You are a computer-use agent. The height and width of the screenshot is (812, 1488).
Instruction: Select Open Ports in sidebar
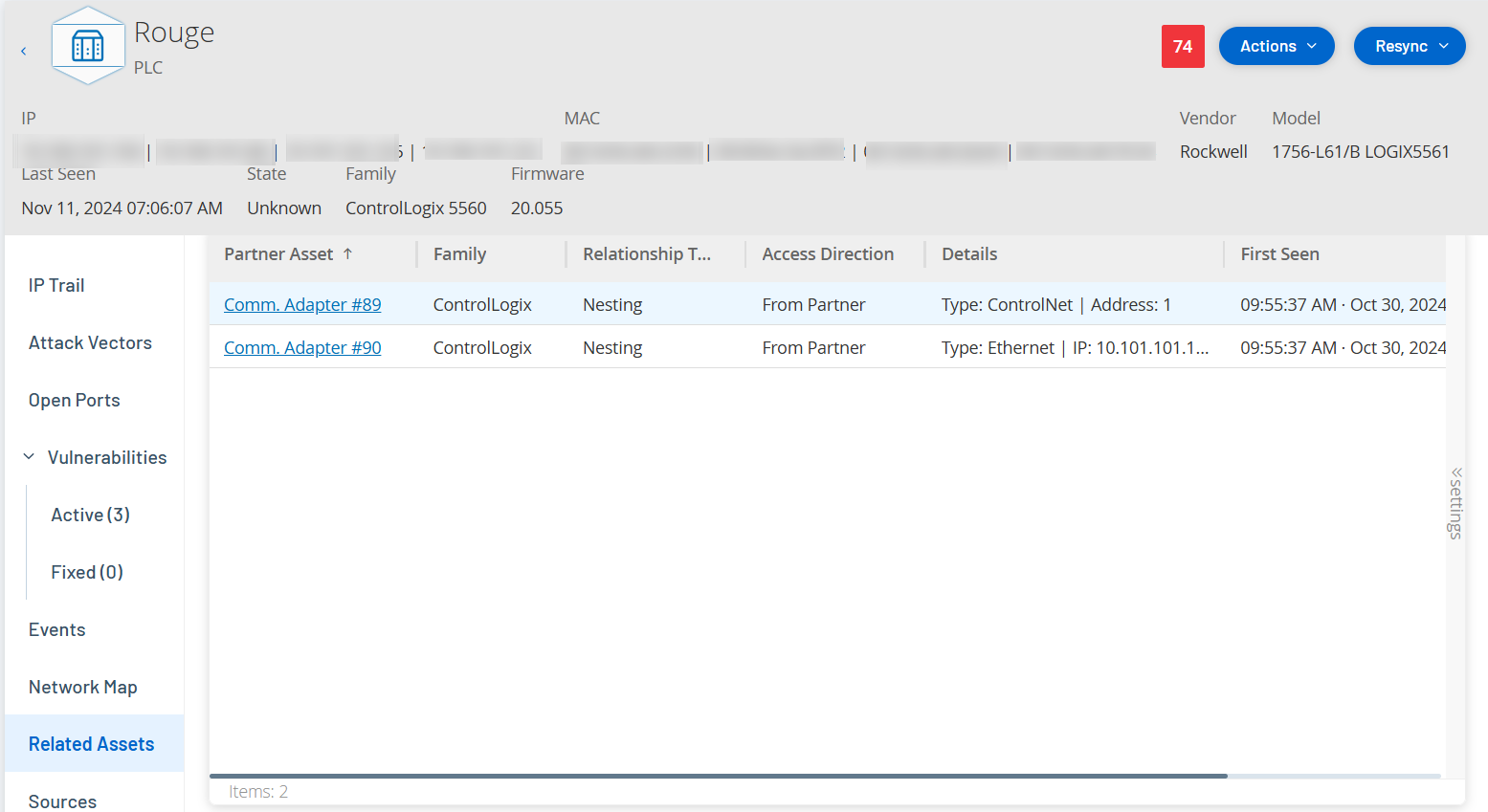click(x=75, y=400)
